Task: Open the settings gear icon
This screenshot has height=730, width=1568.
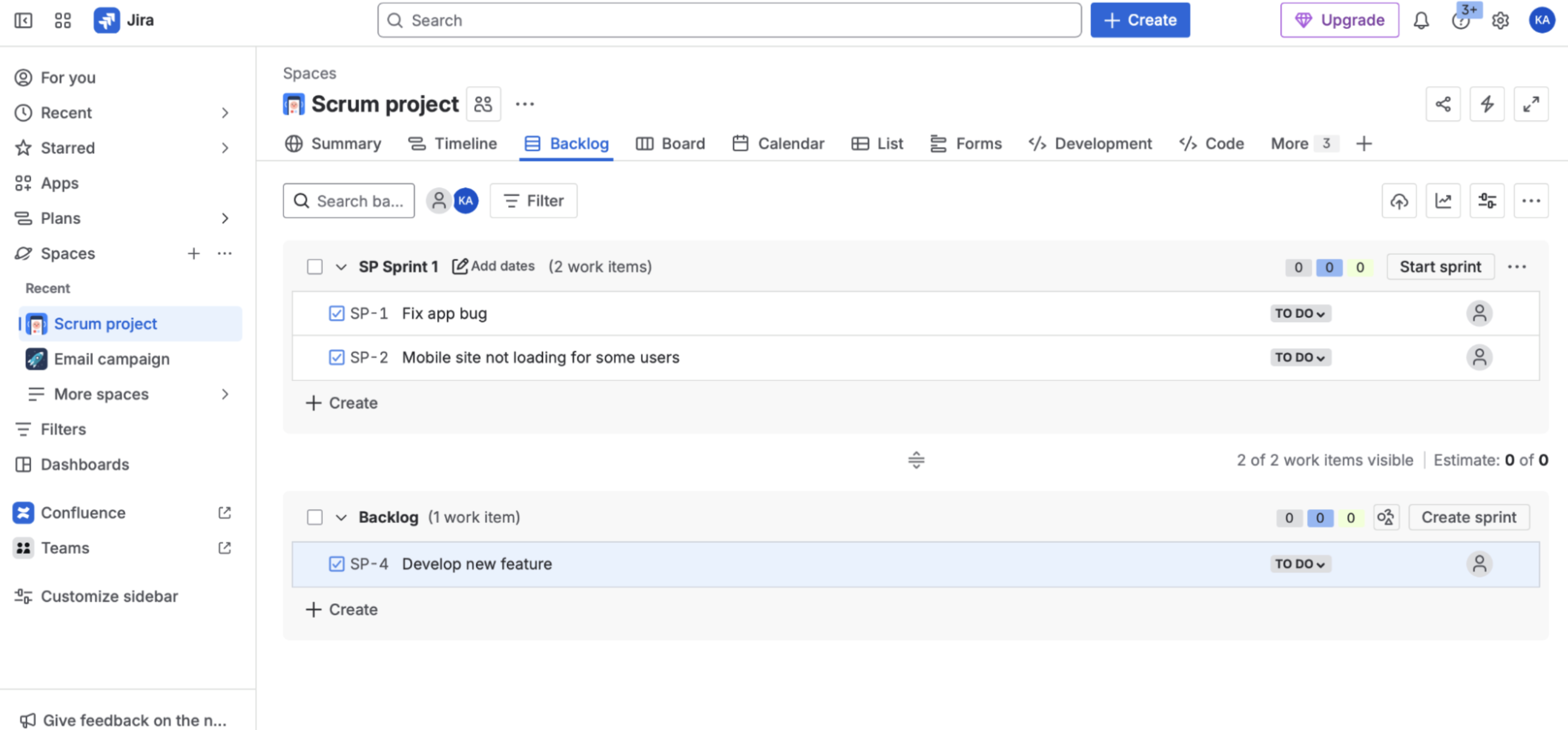Action: pyautogui.click(x=1500, y=21)
